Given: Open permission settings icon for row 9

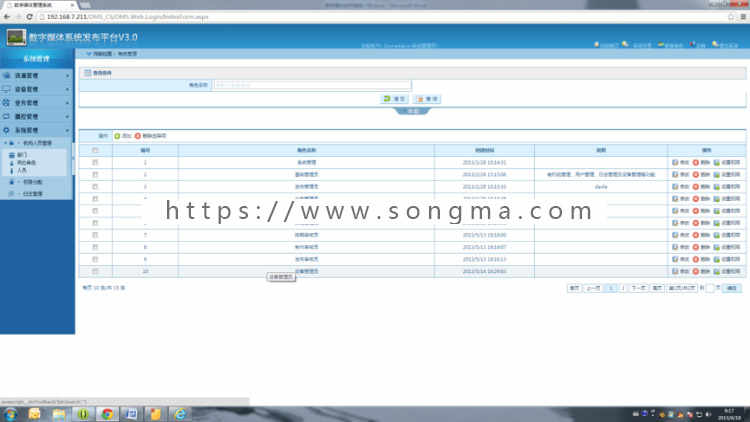Looking at the screenshot, I should point(717,259).
